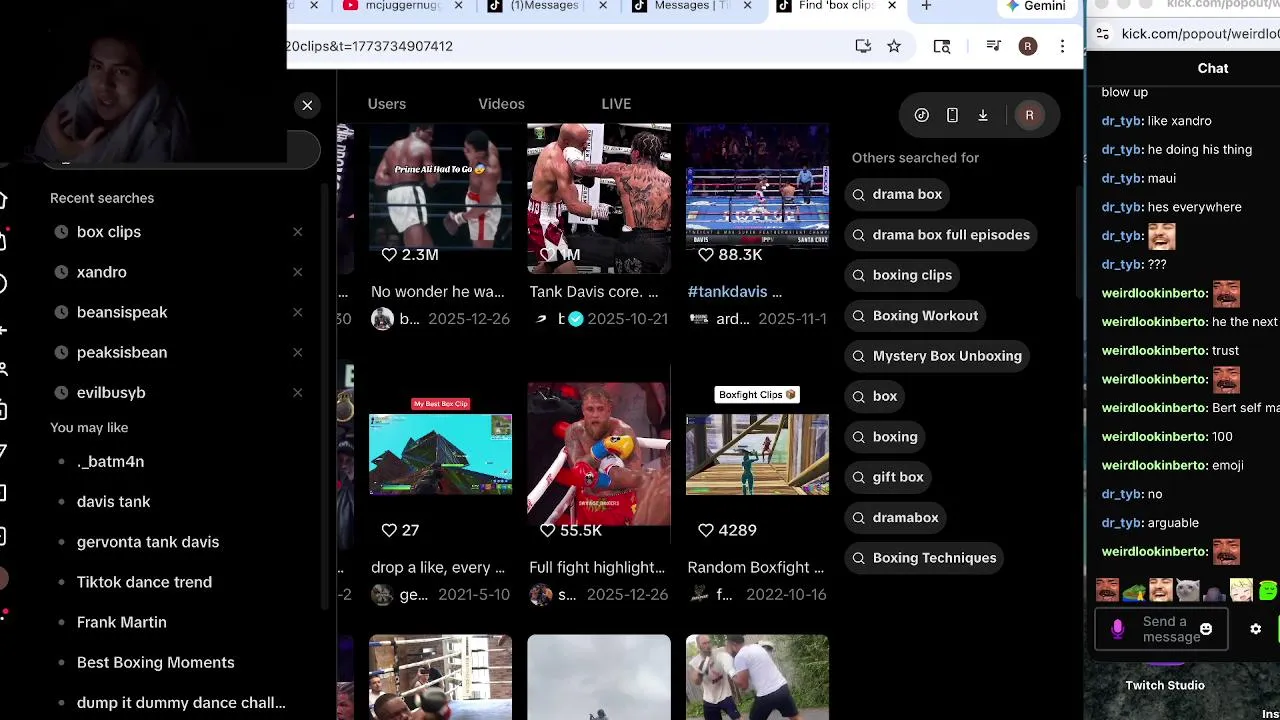Choose the 'Tiktok dance trend' suggestion
1280x720 pixels.
coord(144,582)
